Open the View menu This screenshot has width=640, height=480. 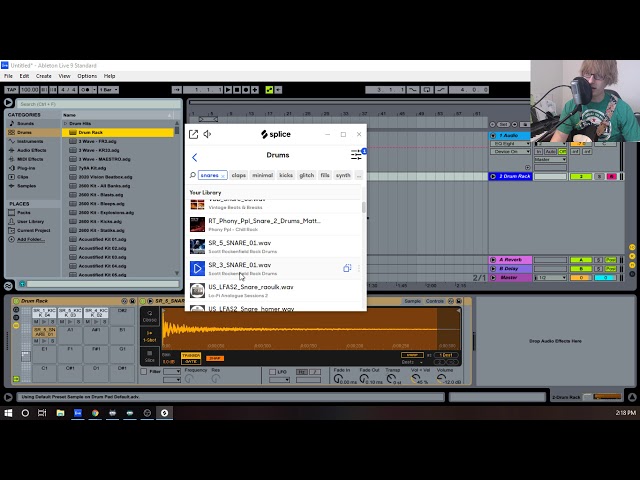[64, 76]
